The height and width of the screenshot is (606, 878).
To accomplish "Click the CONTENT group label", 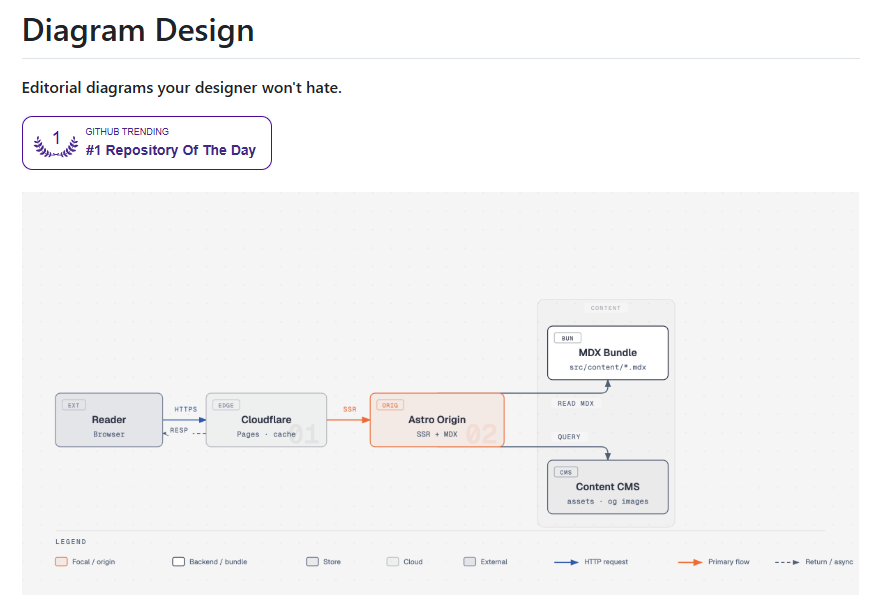I will pyautogui.click(x=606, y=308).
